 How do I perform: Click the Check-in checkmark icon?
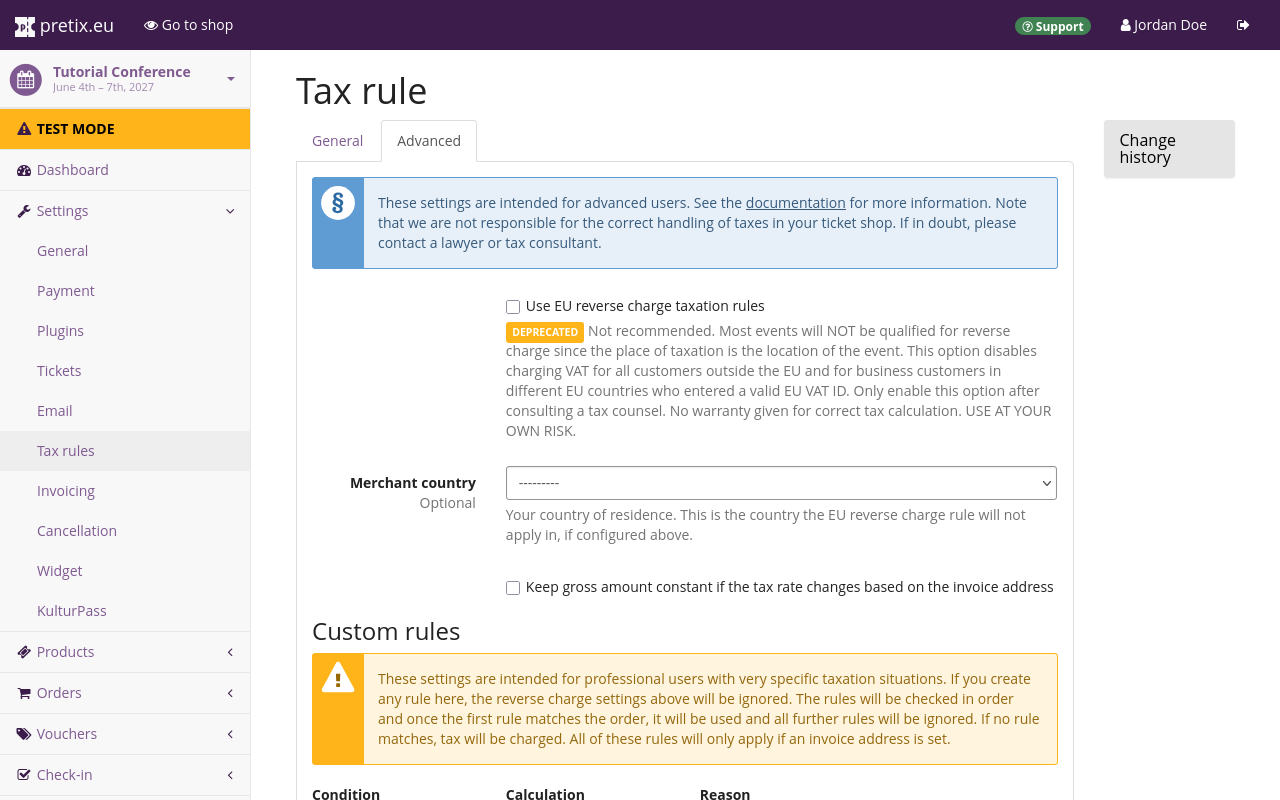pos(24,775)
